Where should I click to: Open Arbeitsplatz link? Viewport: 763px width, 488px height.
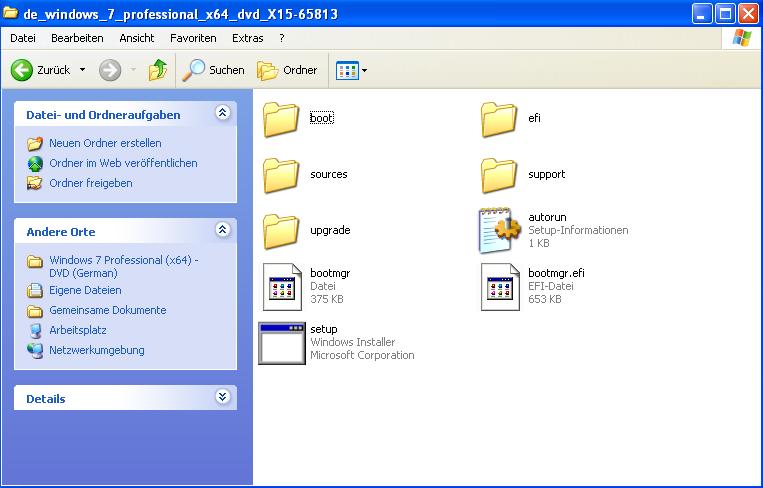click(78, 330)
